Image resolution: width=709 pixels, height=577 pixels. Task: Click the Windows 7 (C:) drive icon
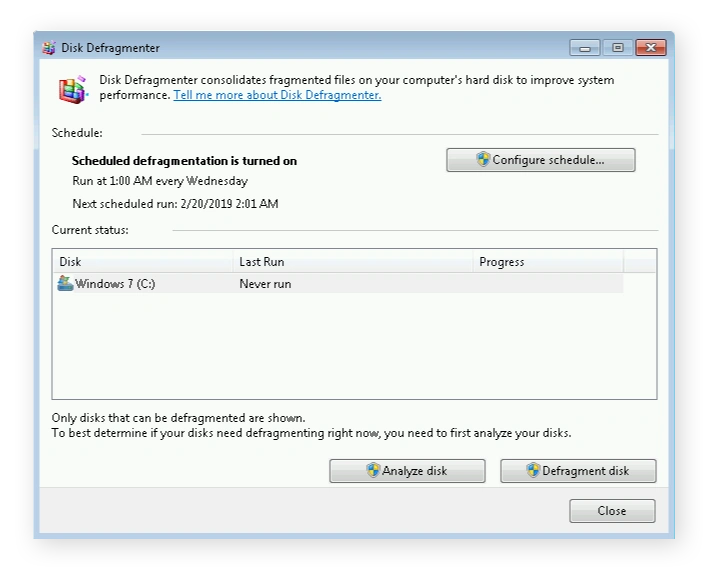point(65,284)
